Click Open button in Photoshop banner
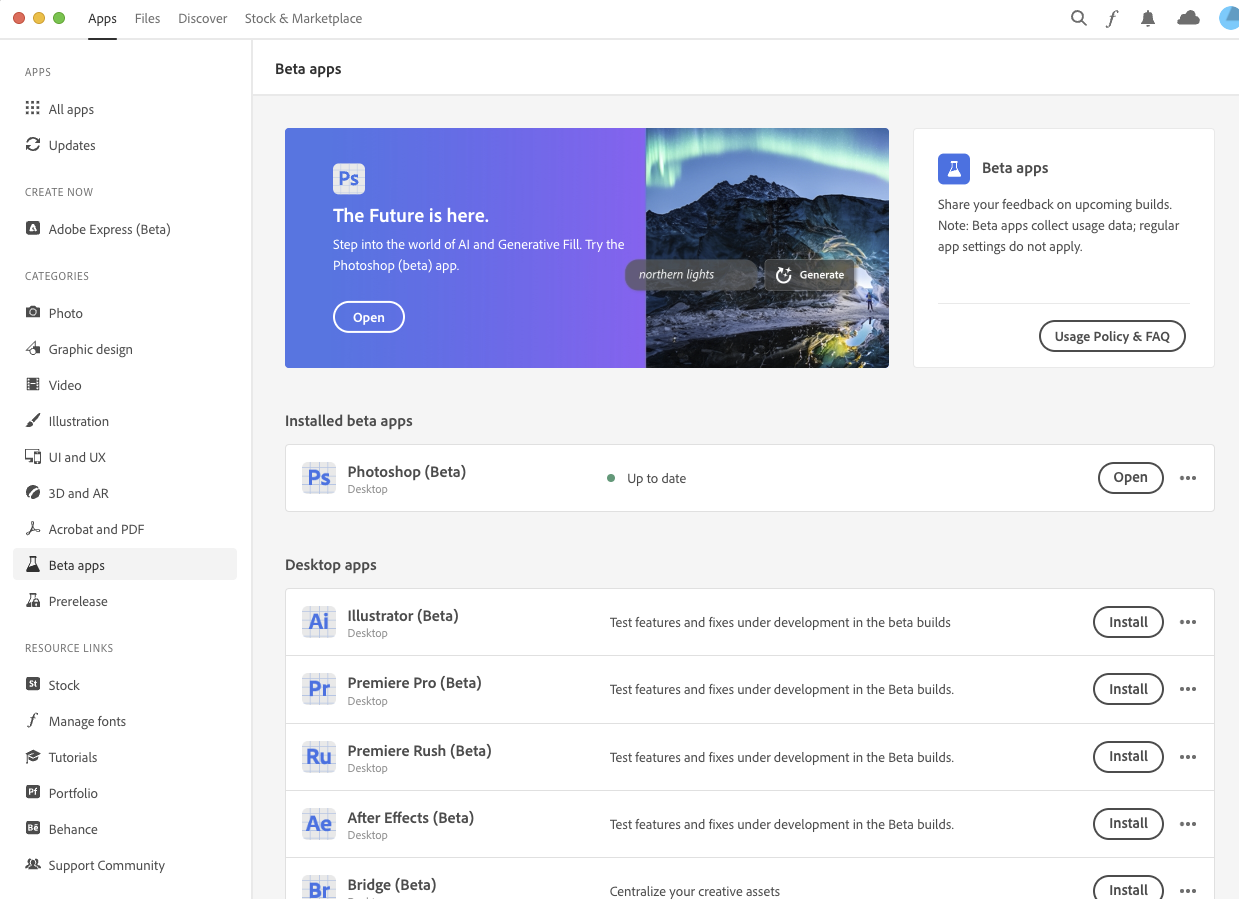 [x=369, y=317]
